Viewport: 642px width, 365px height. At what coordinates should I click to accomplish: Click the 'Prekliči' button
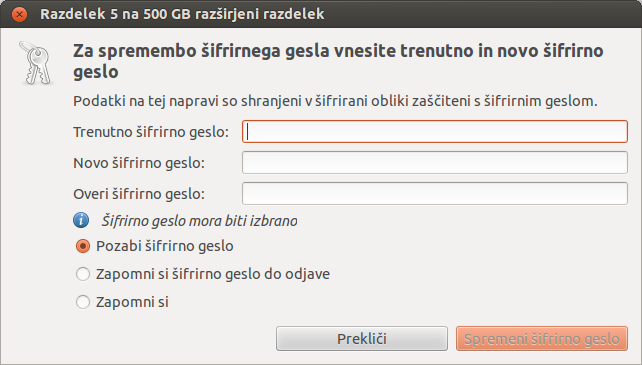click(x=362, y=339)
